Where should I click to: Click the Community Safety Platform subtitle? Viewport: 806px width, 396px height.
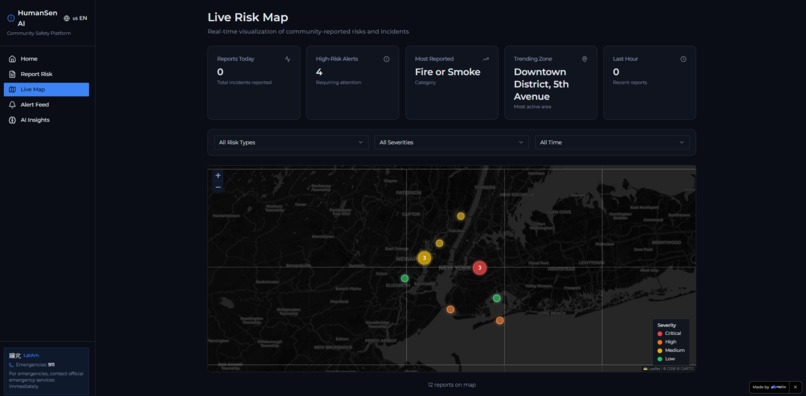tap(39, 33)
